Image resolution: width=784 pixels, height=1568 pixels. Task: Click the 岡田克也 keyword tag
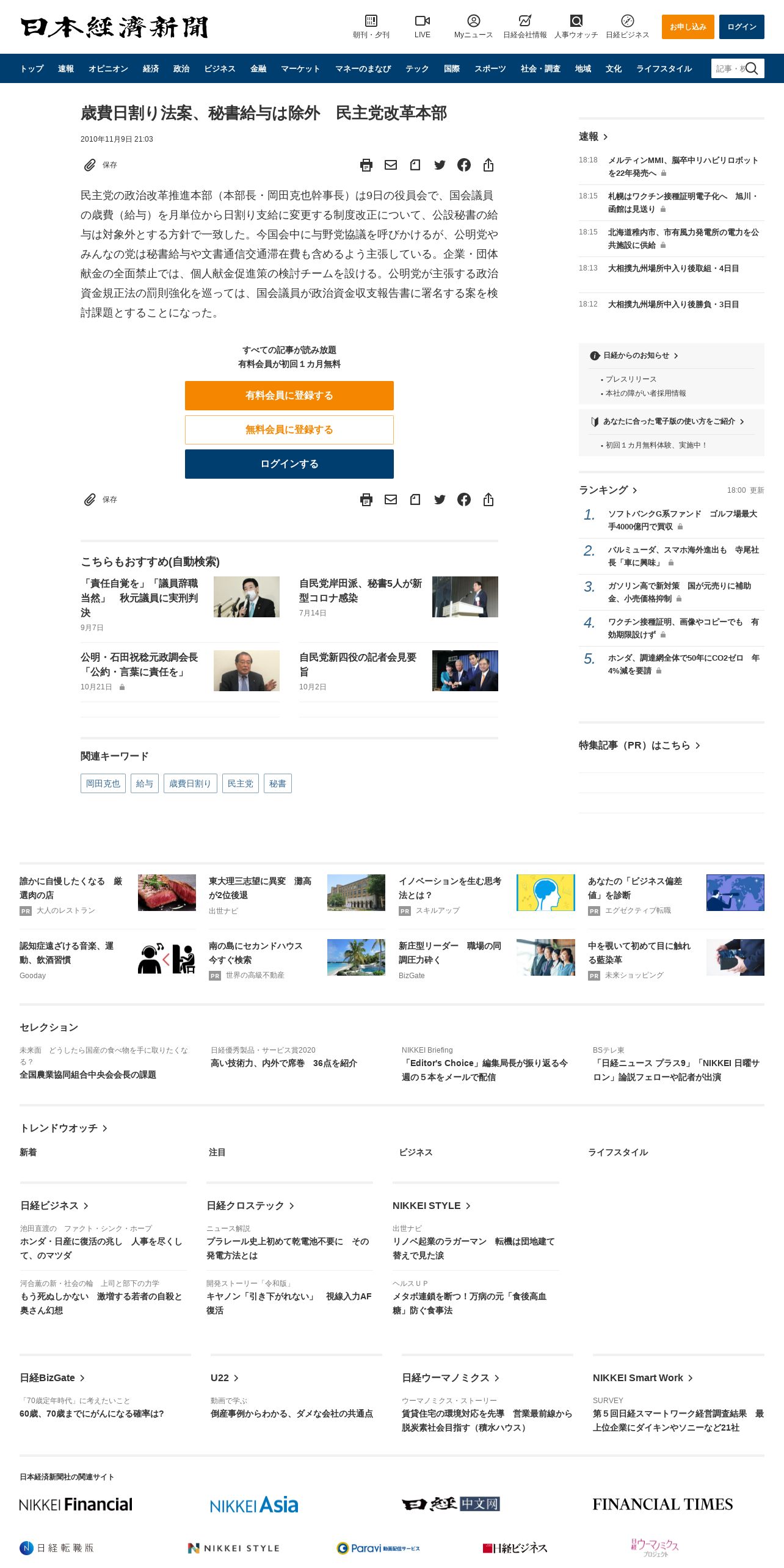click(103, 783)
